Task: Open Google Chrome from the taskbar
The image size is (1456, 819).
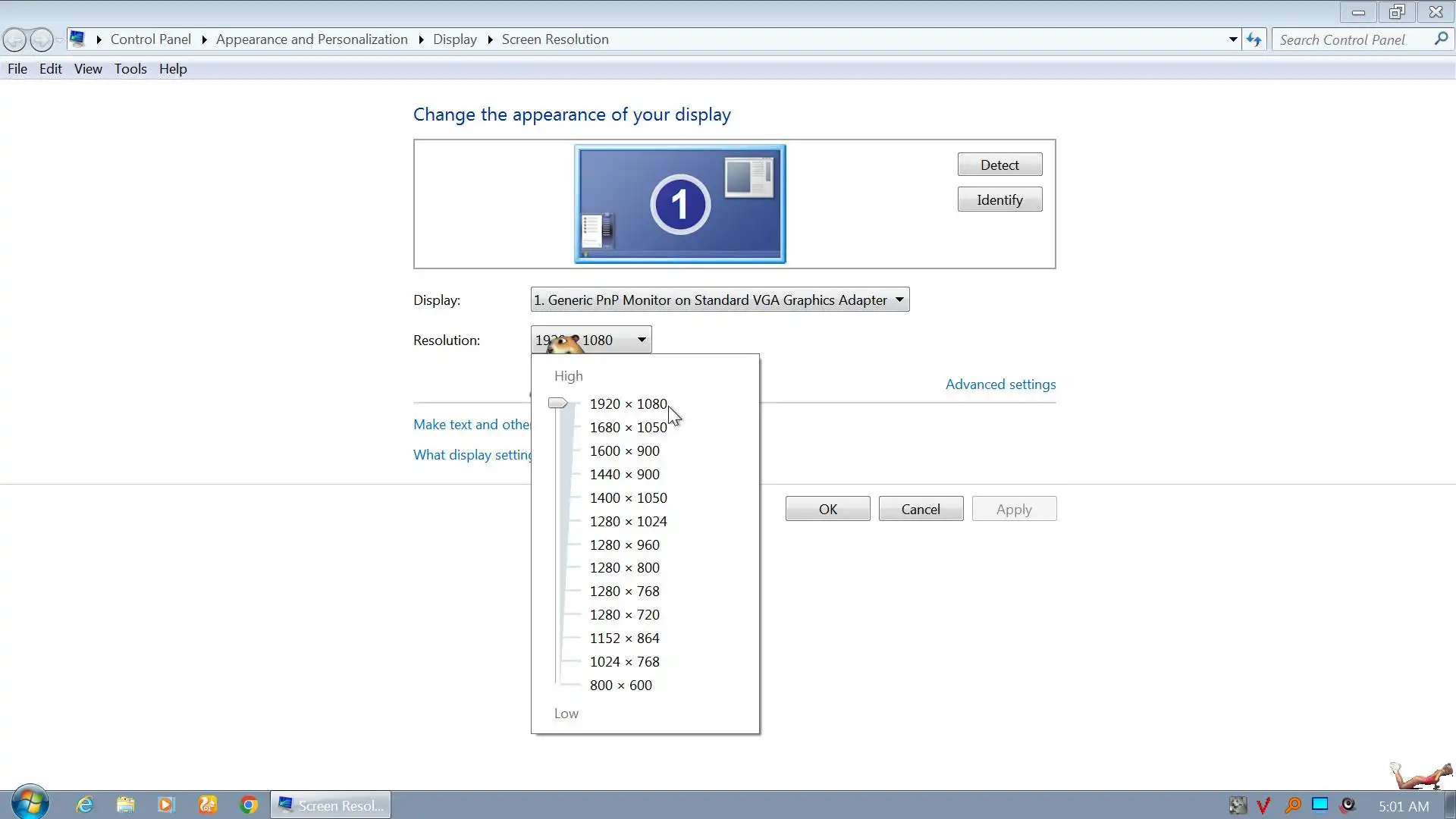Action: pos(249,805)
